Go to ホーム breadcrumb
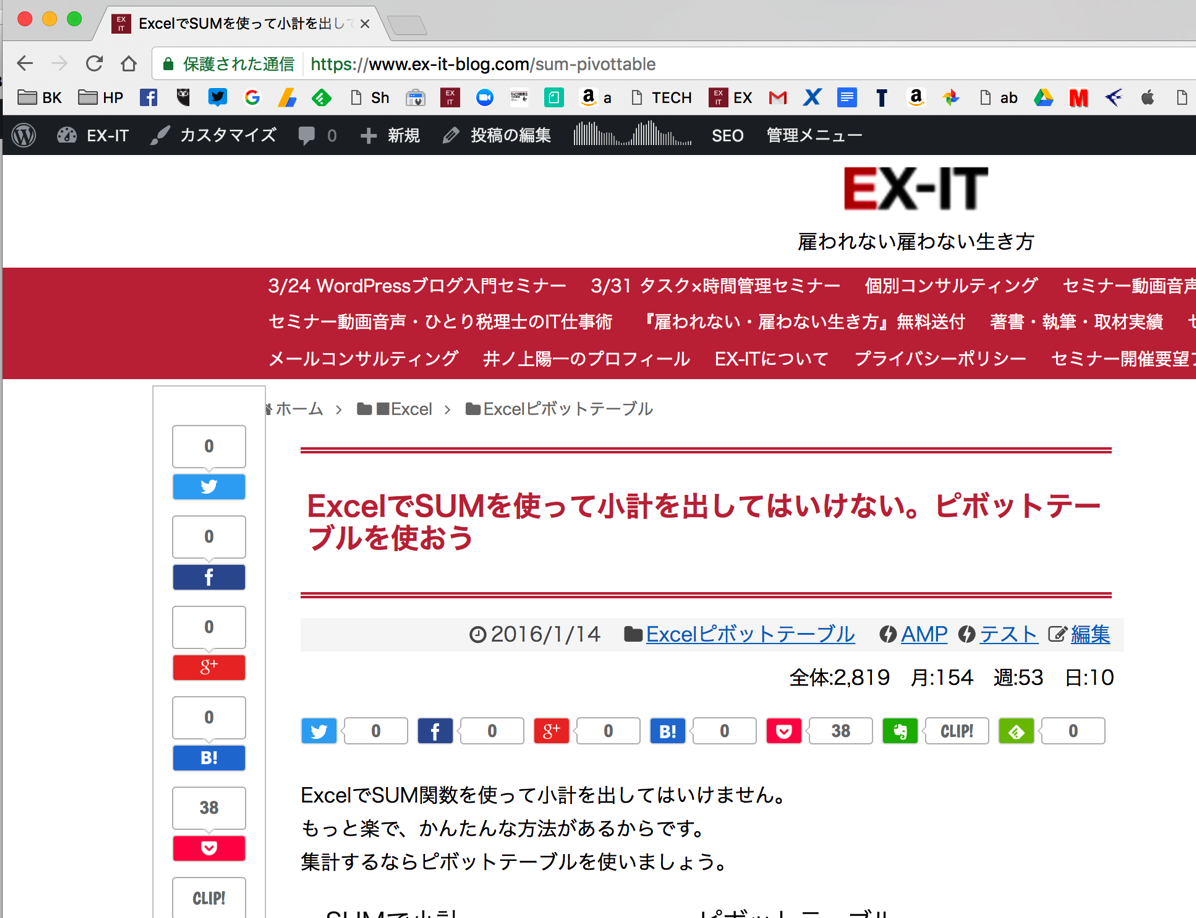 [x=298, y=409]
